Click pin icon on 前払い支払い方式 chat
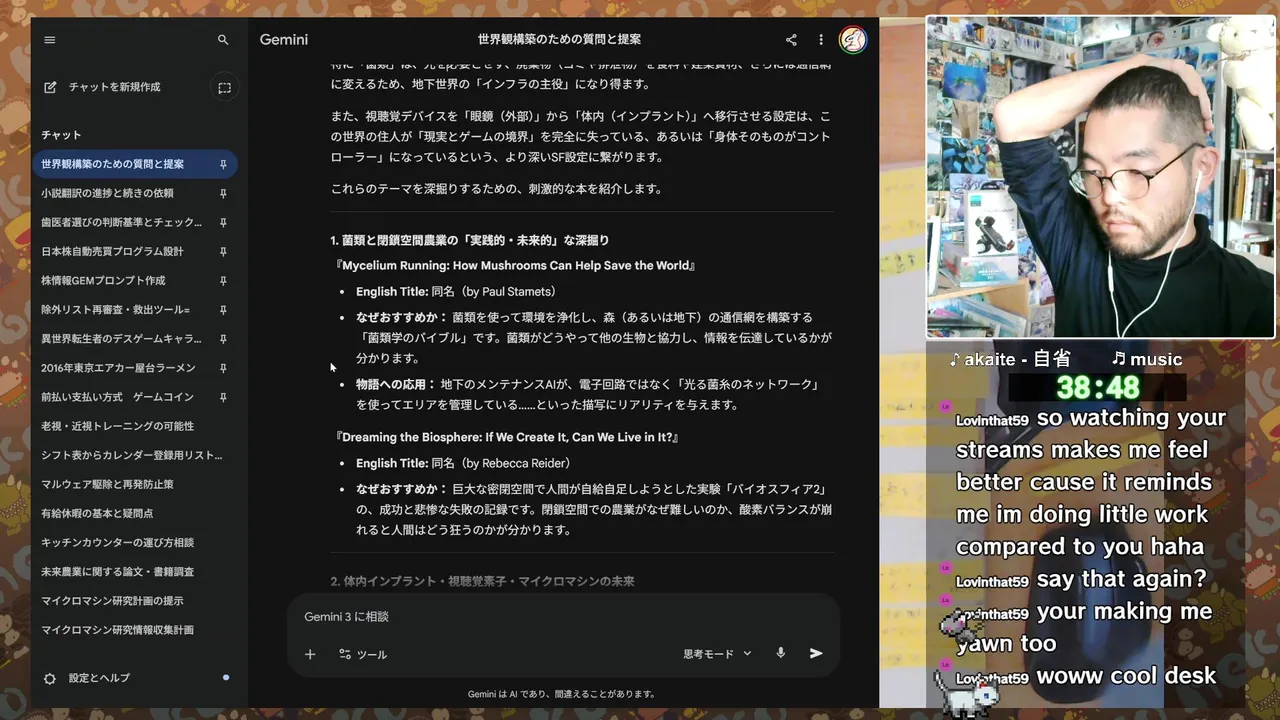 (223, 397)
